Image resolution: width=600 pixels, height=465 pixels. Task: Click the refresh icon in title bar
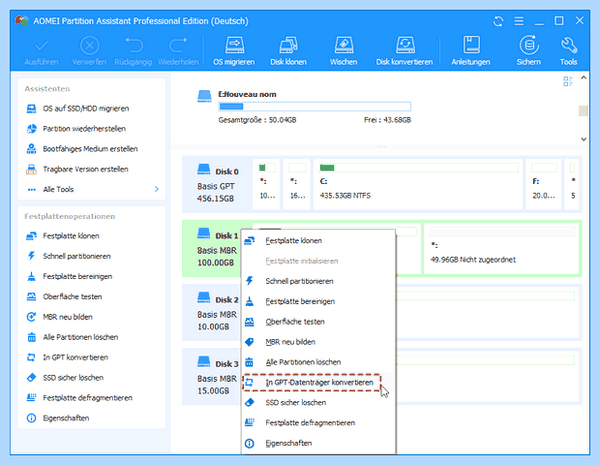[498, 21]
